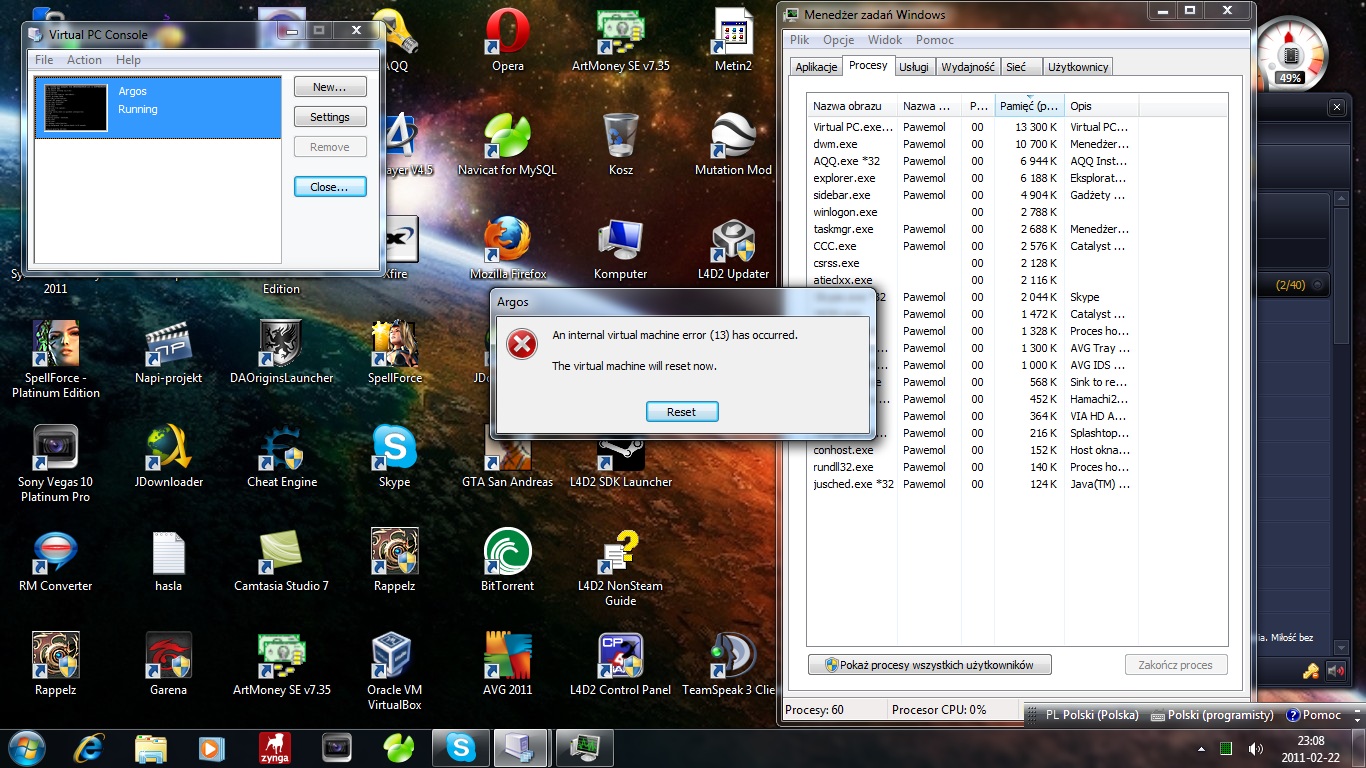This screenshot has height=768, width=1366.
Task: Click the Skype button on the taskbar
Action: coord(461,748)
